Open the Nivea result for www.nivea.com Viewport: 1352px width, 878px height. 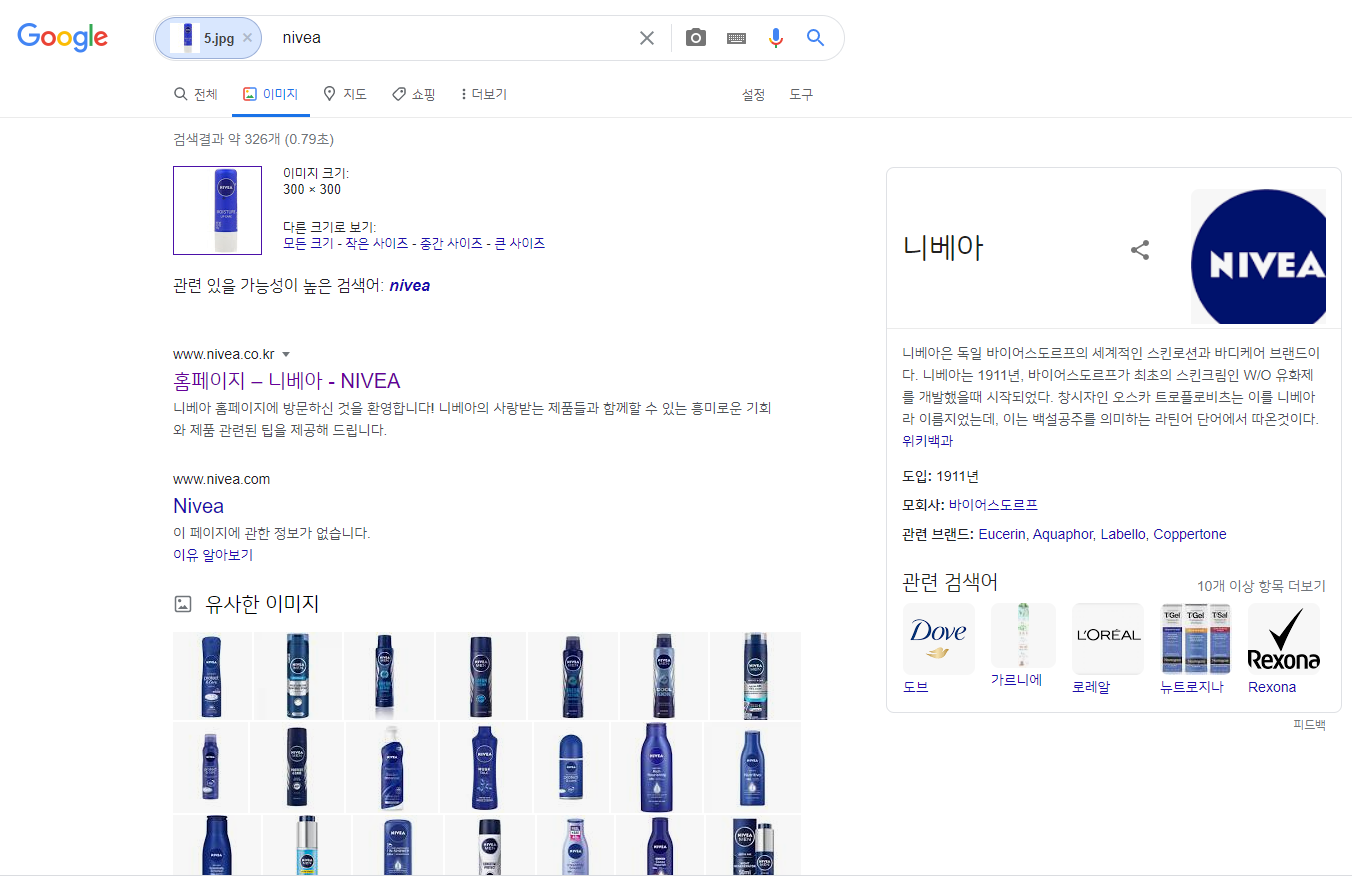tap(198, 505)
